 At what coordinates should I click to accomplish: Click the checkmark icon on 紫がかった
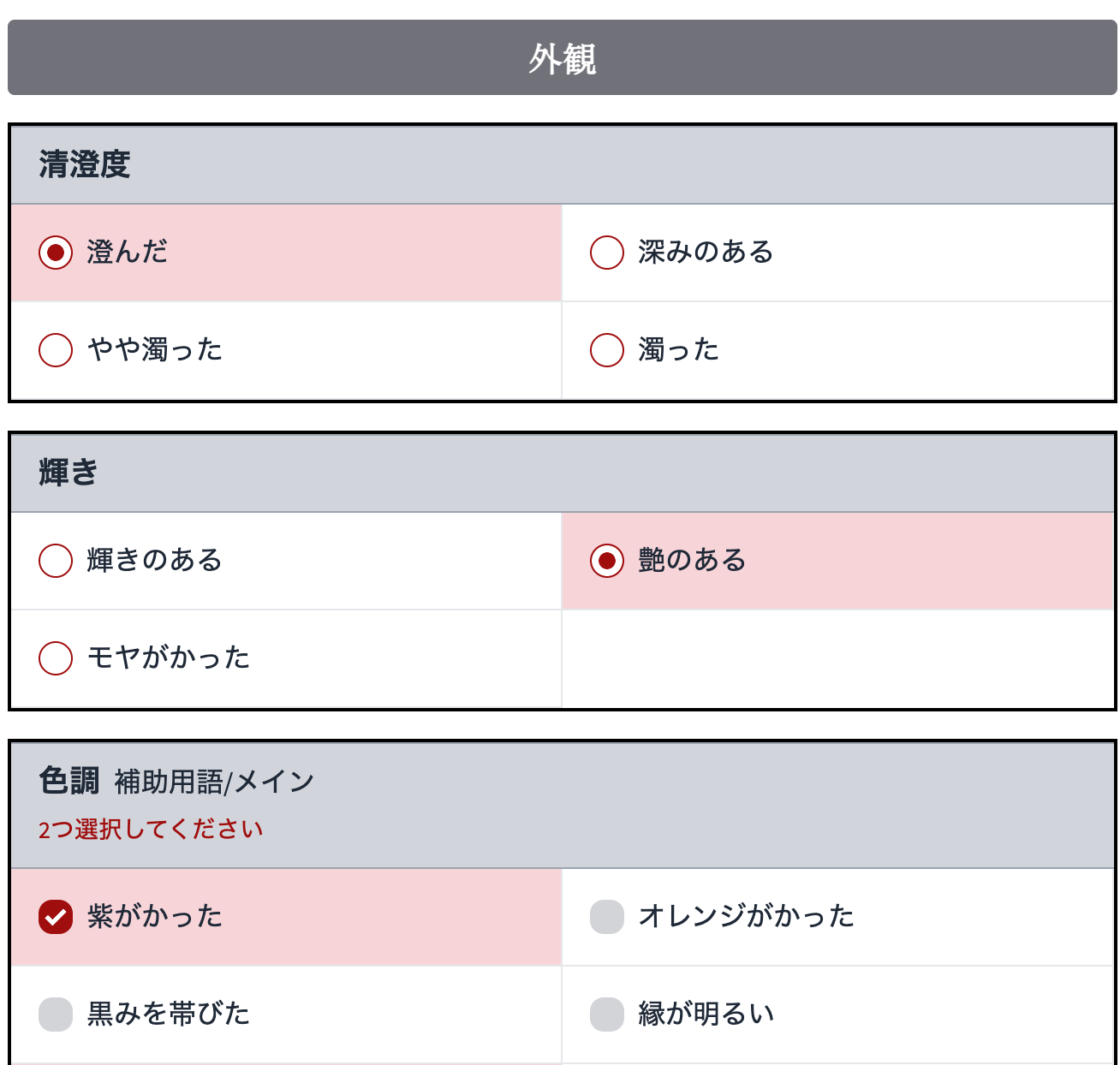[x=56, y=917]
